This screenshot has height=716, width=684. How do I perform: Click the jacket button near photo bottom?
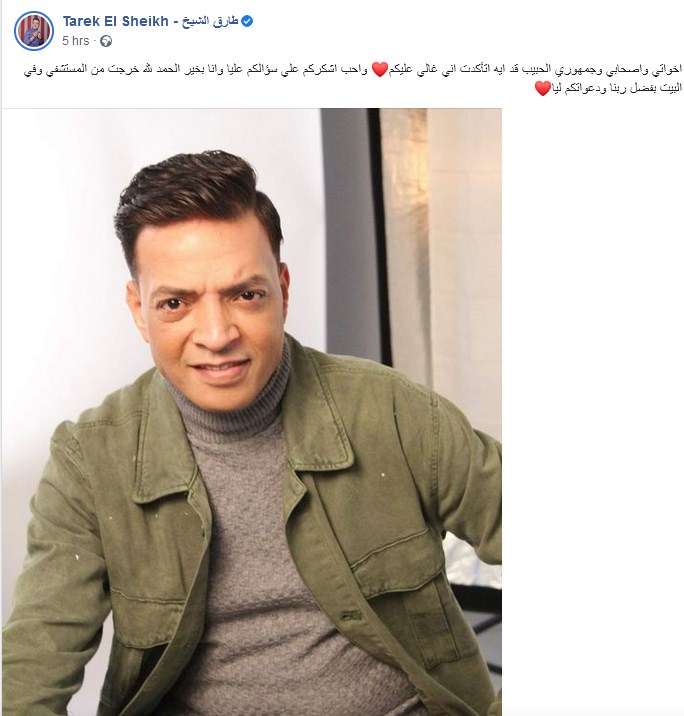point(351,616)
